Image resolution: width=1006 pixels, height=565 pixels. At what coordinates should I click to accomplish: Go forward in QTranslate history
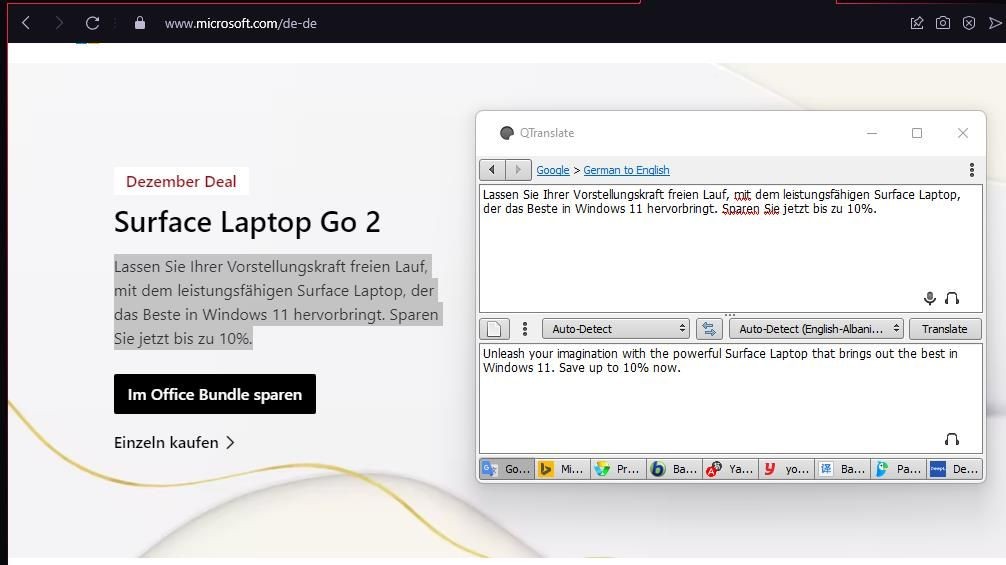(518, 170)
